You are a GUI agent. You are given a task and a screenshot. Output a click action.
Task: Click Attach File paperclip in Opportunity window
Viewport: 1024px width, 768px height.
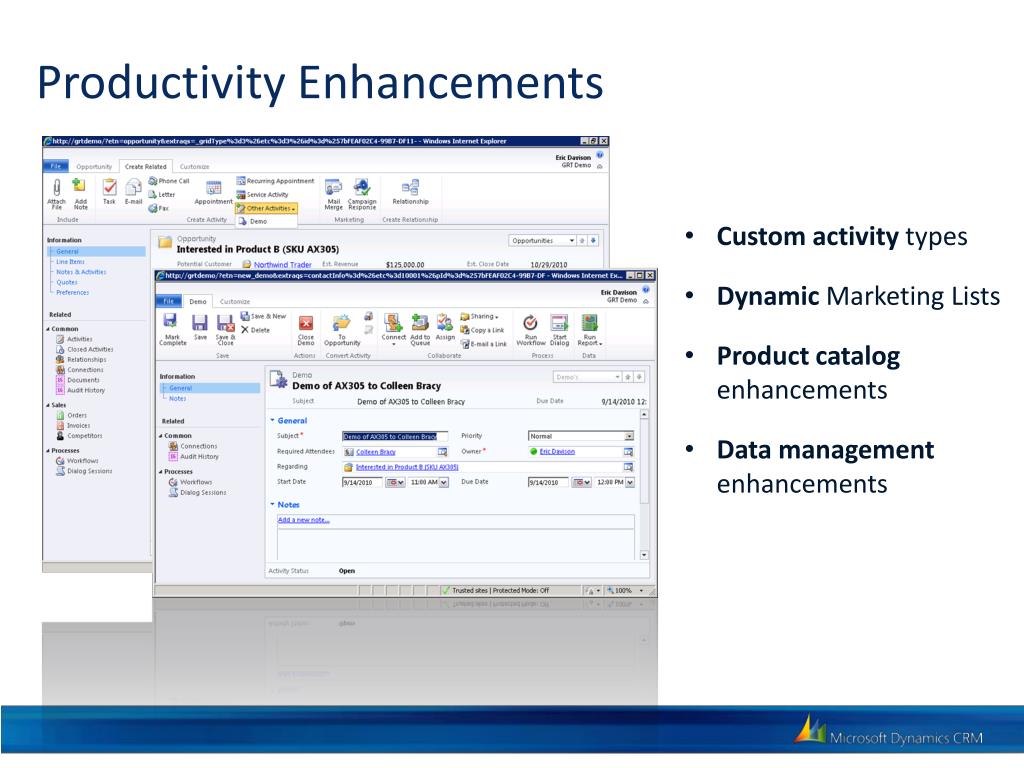[x=57, y=194]
